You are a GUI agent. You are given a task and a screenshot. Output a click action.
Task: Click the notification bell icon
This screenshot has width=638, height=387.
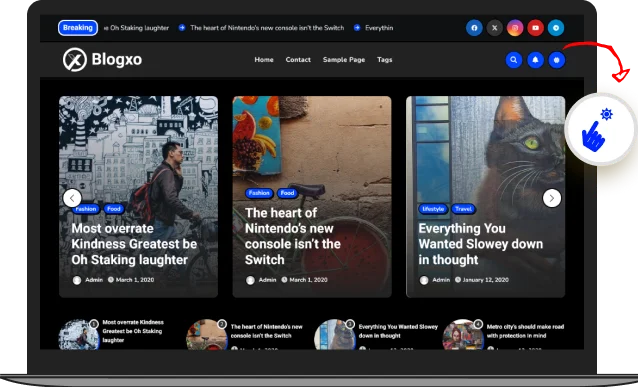[535, 60]
